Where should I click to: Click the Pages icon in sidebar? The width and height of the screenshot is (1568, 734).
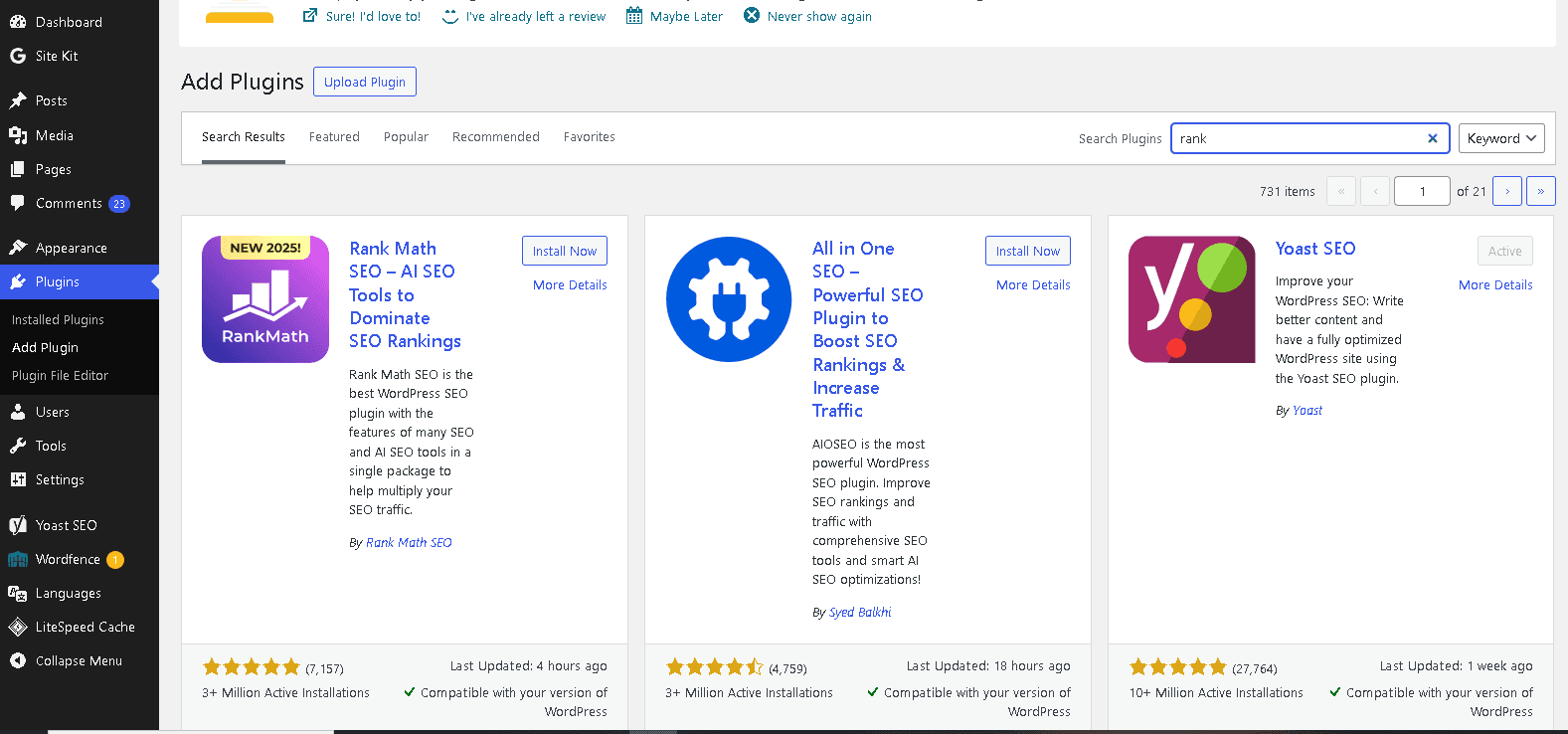click(18, 169)
